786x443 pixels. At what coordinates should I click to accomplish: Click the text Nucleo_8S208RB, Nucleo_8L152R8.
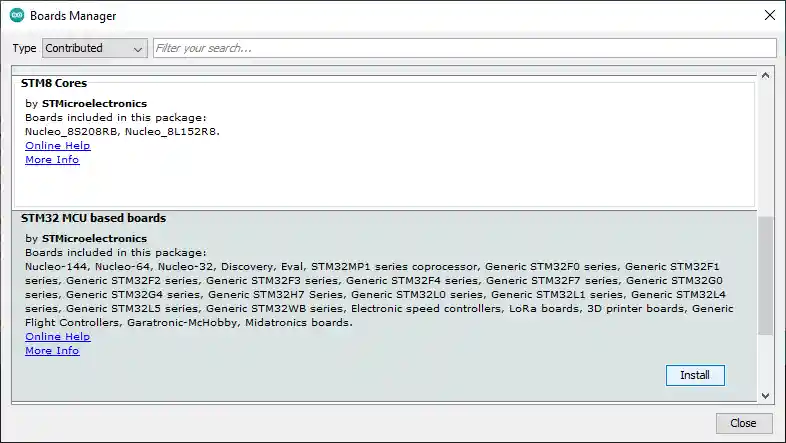[122, 132]
